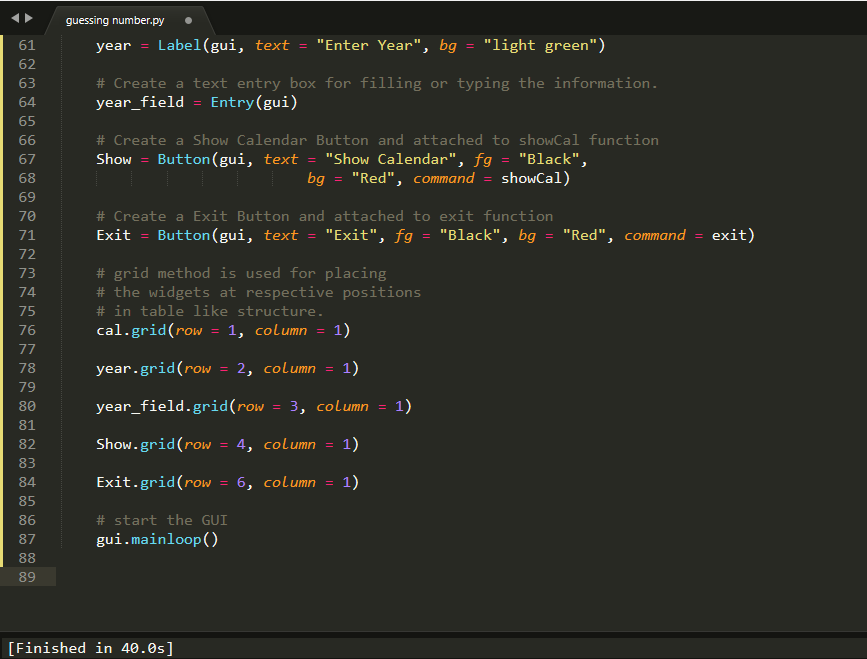Click the Label function call on line 61
867x659 pixels.
pyautogui.click(x=180, y=44)
